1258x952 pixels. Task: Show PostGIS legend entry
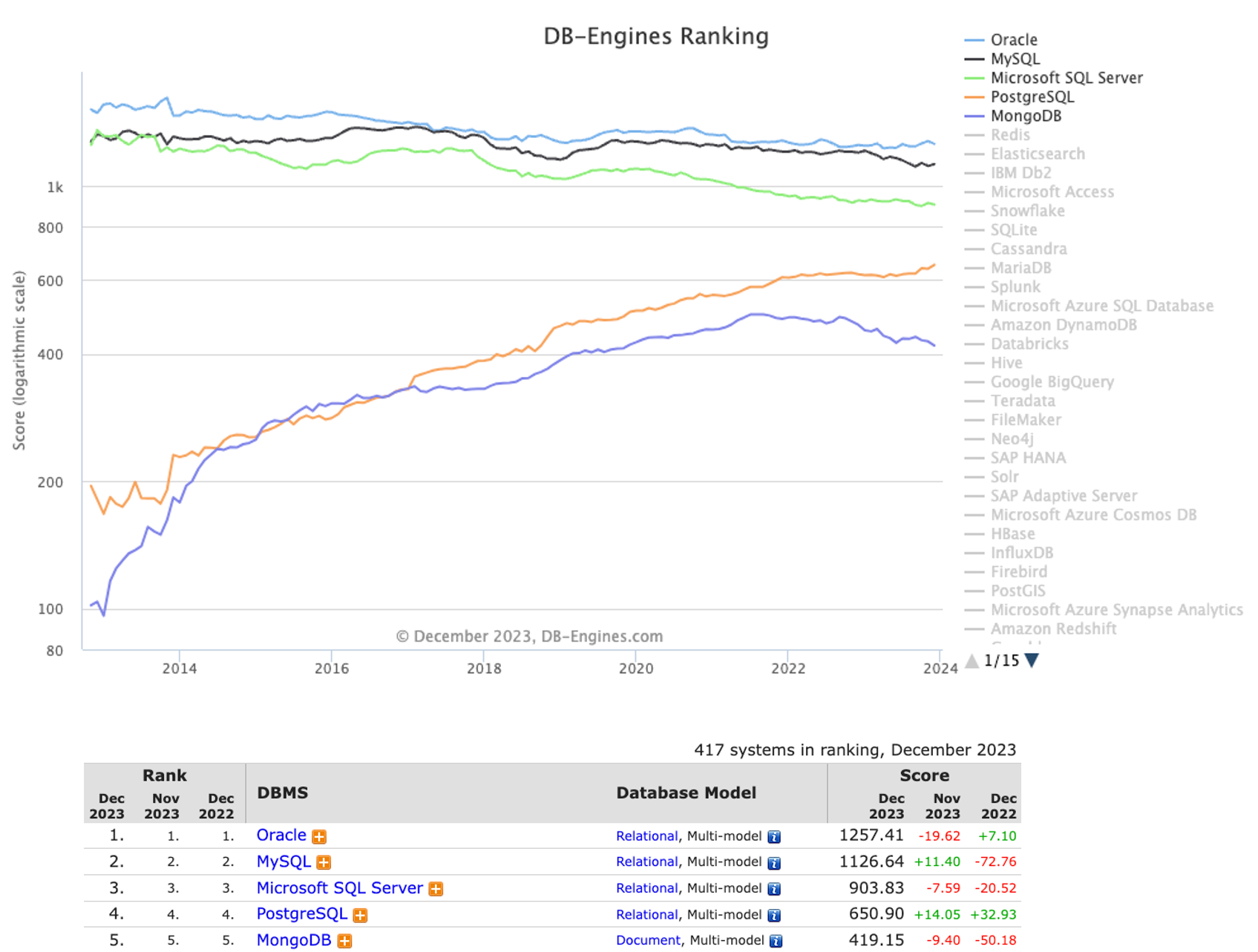1005,591
